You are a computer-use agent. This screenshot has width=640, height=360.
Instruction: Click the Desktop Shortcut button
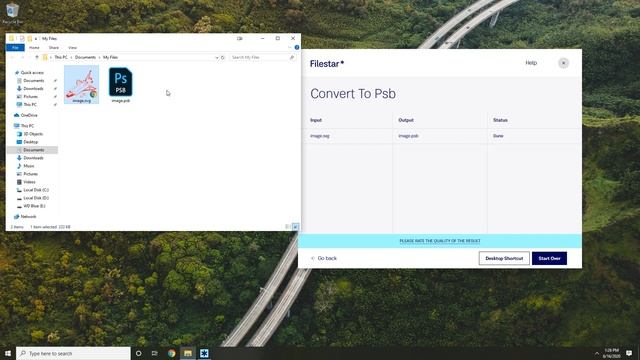[504, 258]
